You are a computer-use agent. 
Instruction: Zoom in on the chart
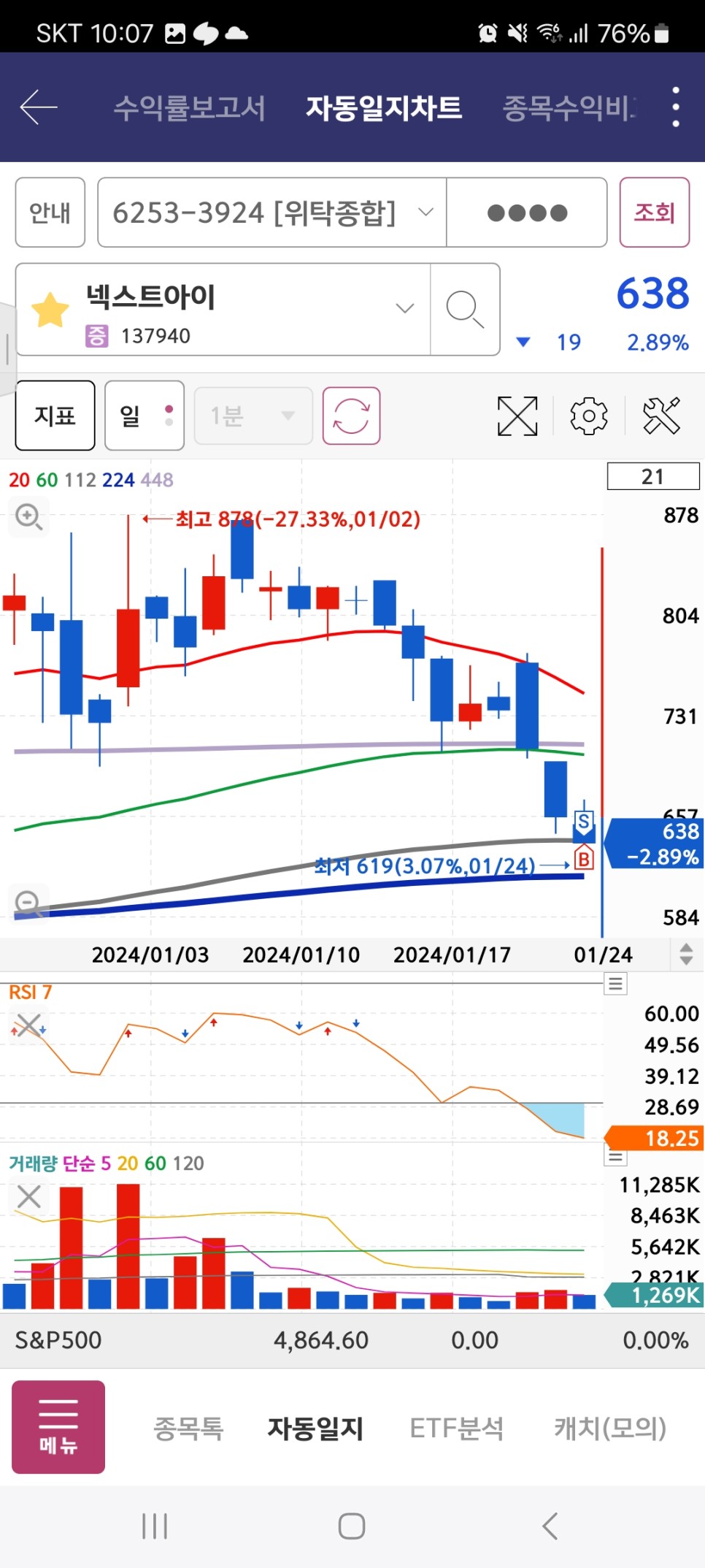coord(28,517)
